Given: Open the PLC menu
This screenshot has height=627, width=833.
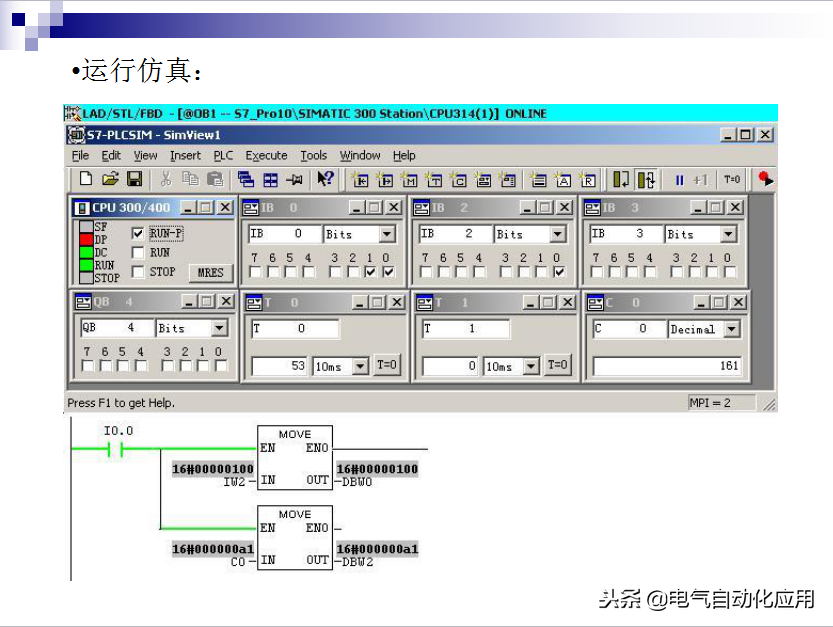Looking at the screenshot, I should 223,156.
